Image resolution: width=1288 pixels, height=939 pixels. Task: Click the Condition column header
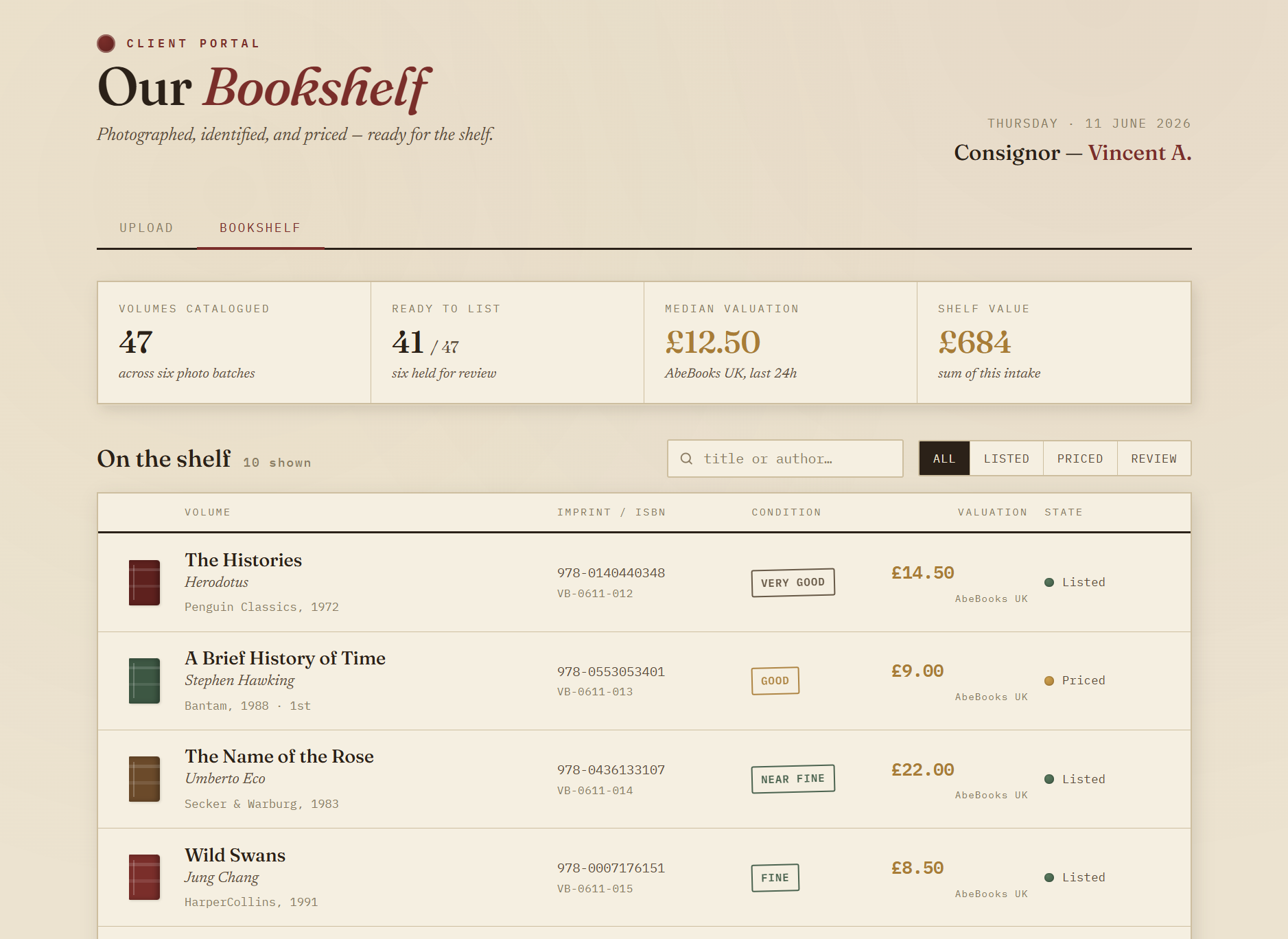pos(786,512)
